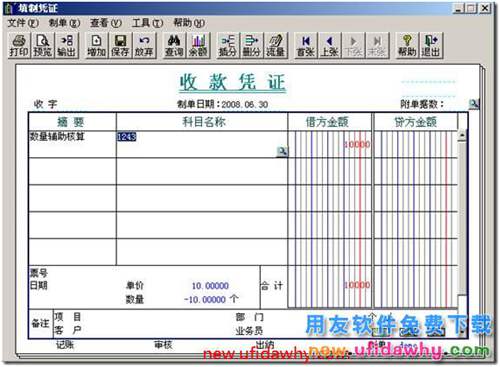Open 流量 (Cash flow) toolbar icon
The height and width of the screenshot is (367, 500).
click(276, 46)
